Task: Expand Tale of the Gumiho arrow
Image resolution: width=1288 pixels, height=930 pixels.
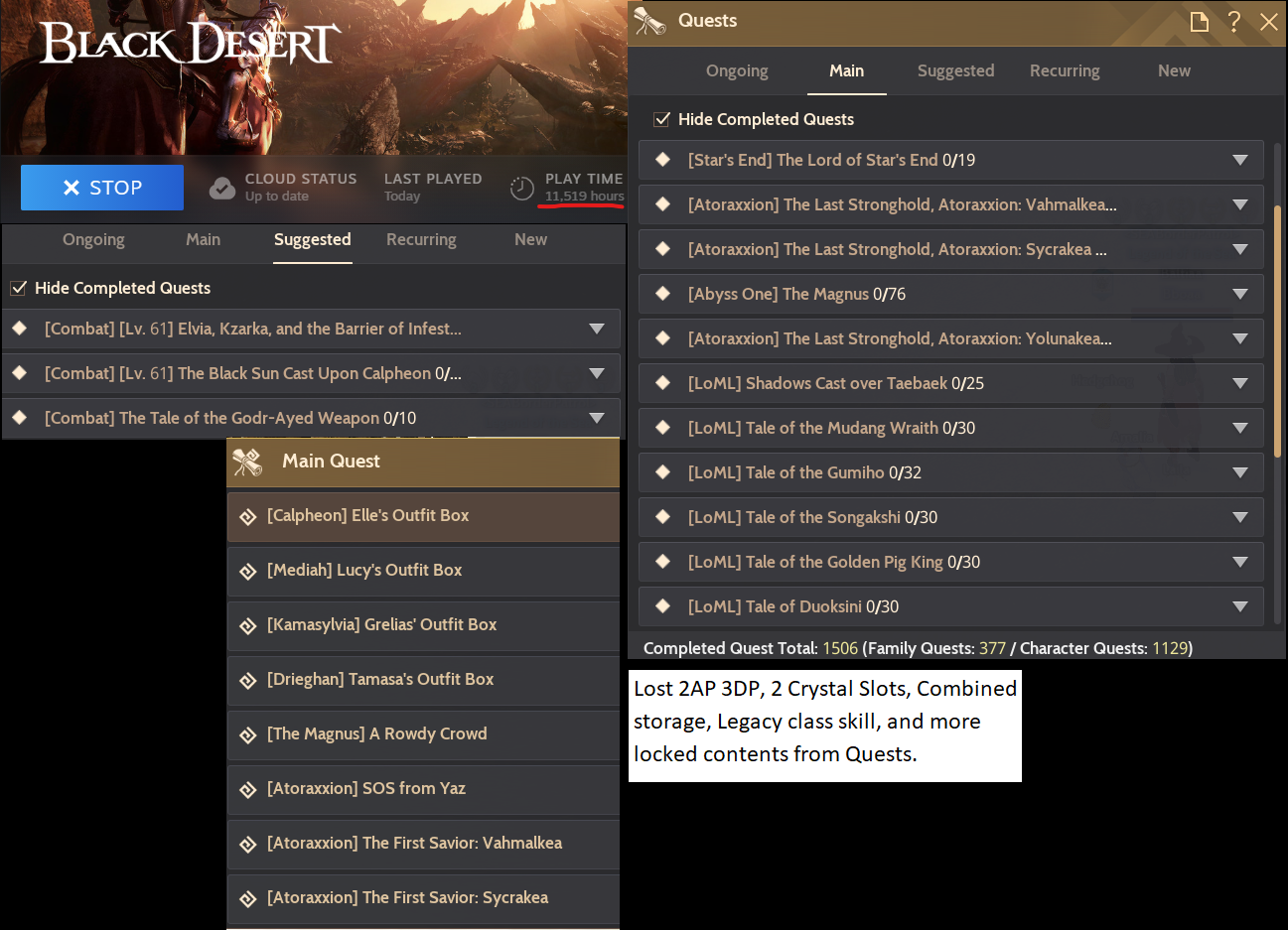Action: (x=1240, y=472)
